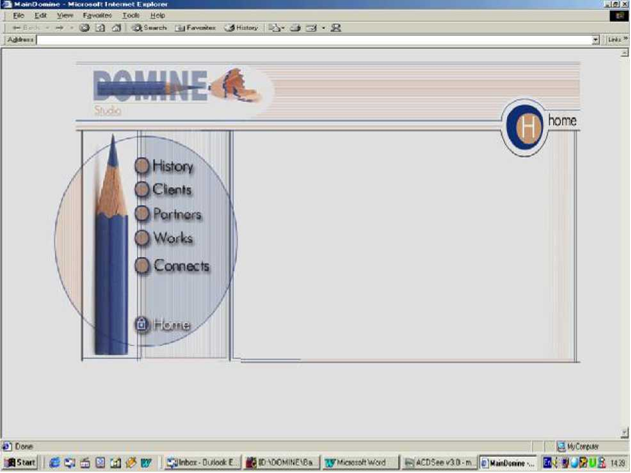Open the Connects page link
This screenshot has width=631, height=473.
click(182, 266)
